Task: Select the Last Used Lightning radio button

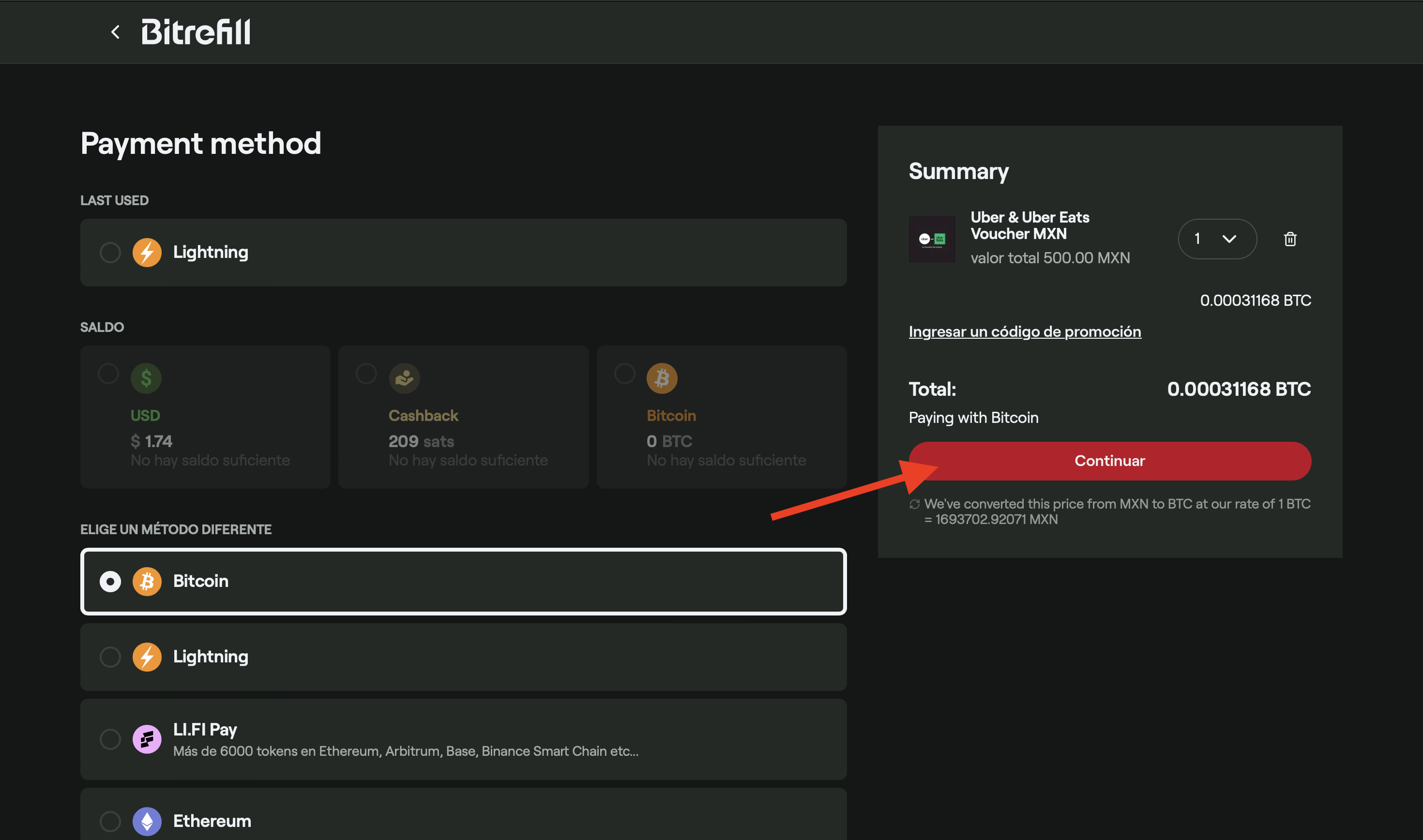Action: (110, 253)
